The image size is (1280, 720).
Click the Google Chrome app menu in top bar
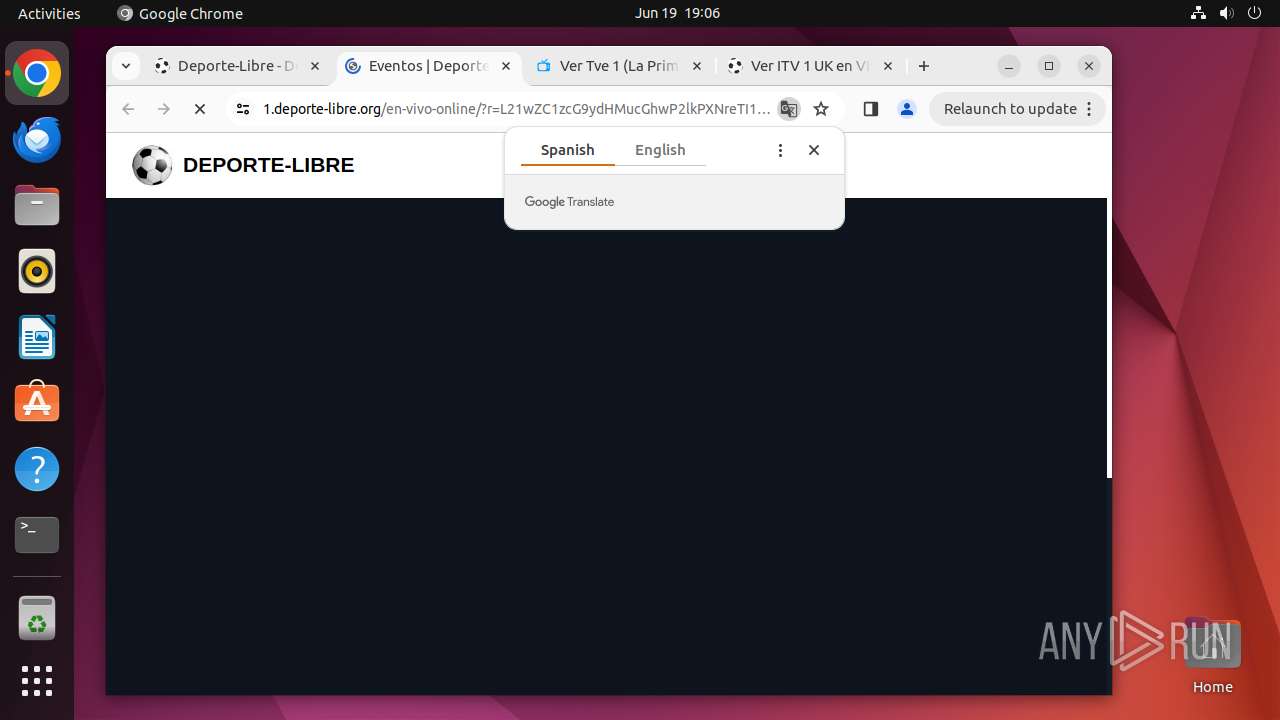tap(180, 13)
